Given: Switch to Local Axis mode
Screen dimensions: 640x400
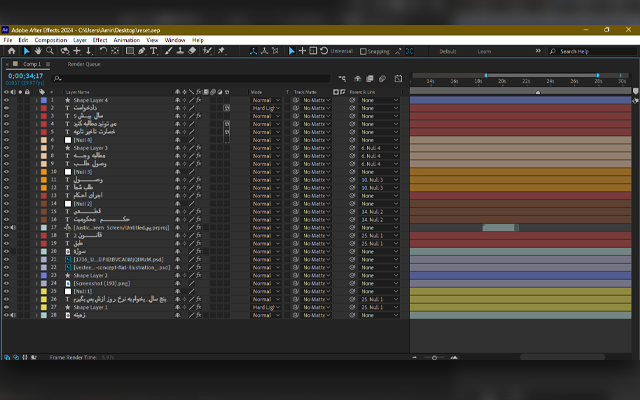Looking at the screenshot, I should [x=253, y=51].
